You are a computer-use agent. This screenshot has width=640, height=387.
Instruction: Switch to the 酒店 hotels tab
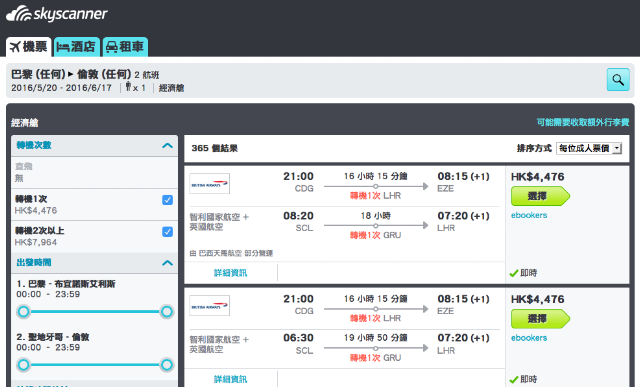coord(76,47)
